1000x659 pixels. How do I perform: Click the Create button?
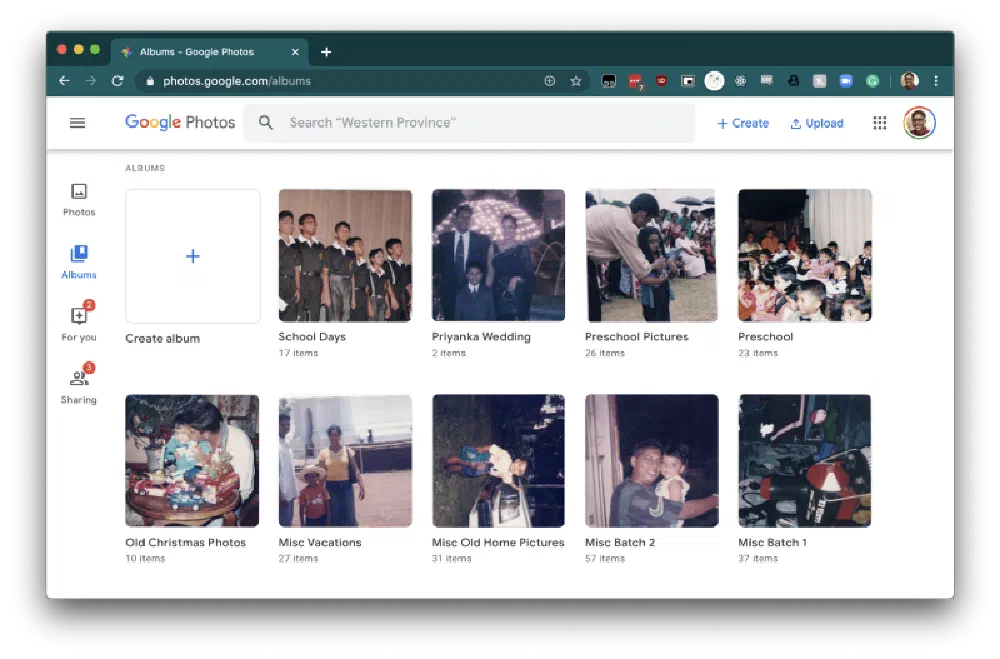(x=743, y=123)
